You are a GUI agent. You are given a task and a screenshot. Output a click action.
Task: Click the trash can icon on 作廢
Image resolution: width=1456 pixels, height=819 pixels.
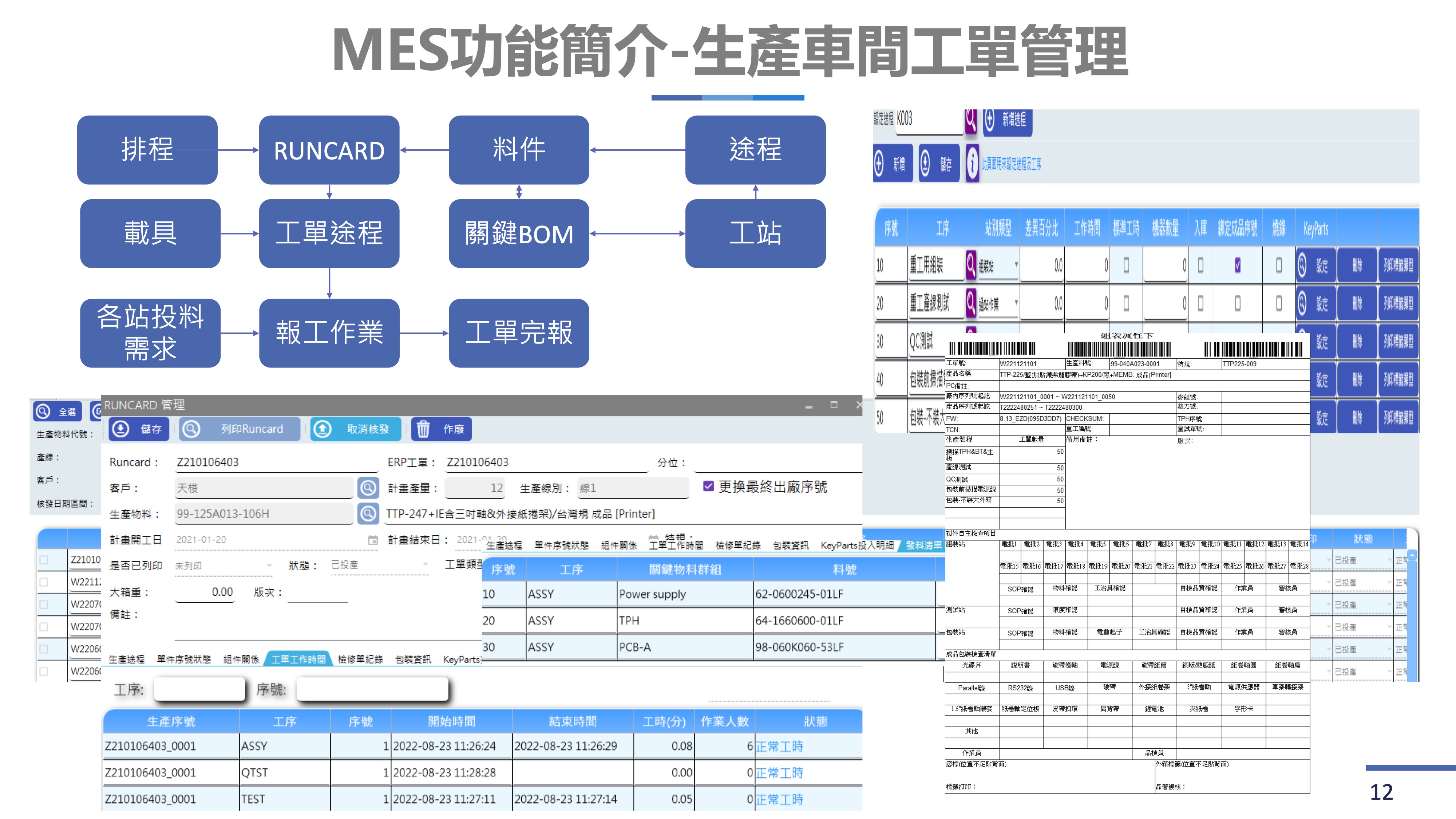[423, 429]
